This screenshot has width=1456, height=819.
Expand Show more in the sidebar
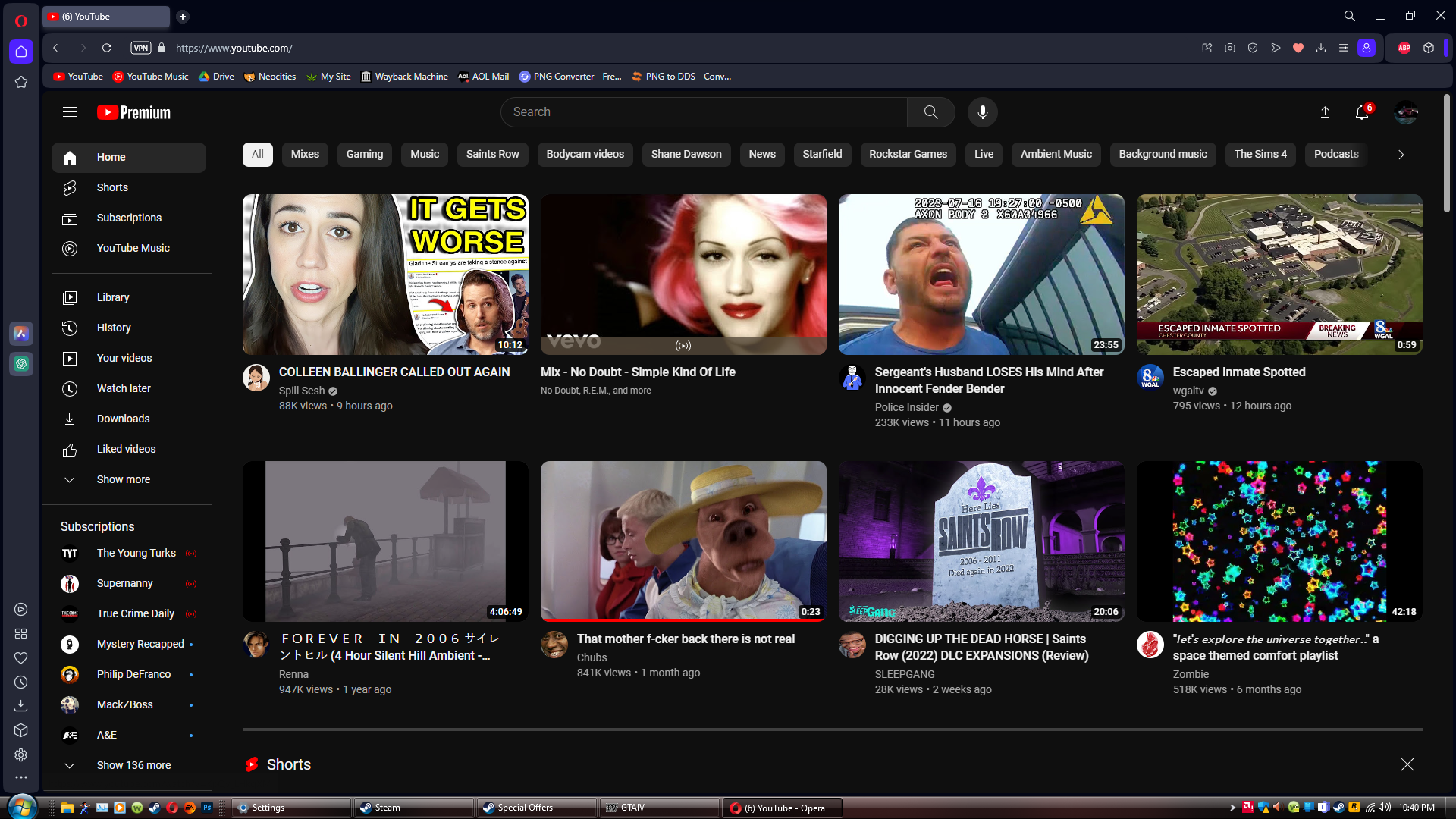coord(123,479)
